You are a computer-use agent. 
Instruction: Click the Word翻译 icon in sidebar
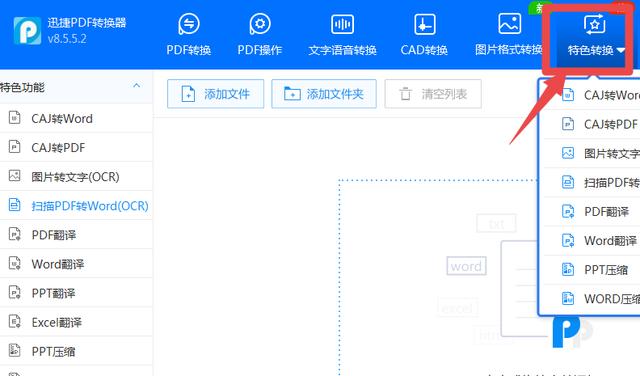click(15, 263)
